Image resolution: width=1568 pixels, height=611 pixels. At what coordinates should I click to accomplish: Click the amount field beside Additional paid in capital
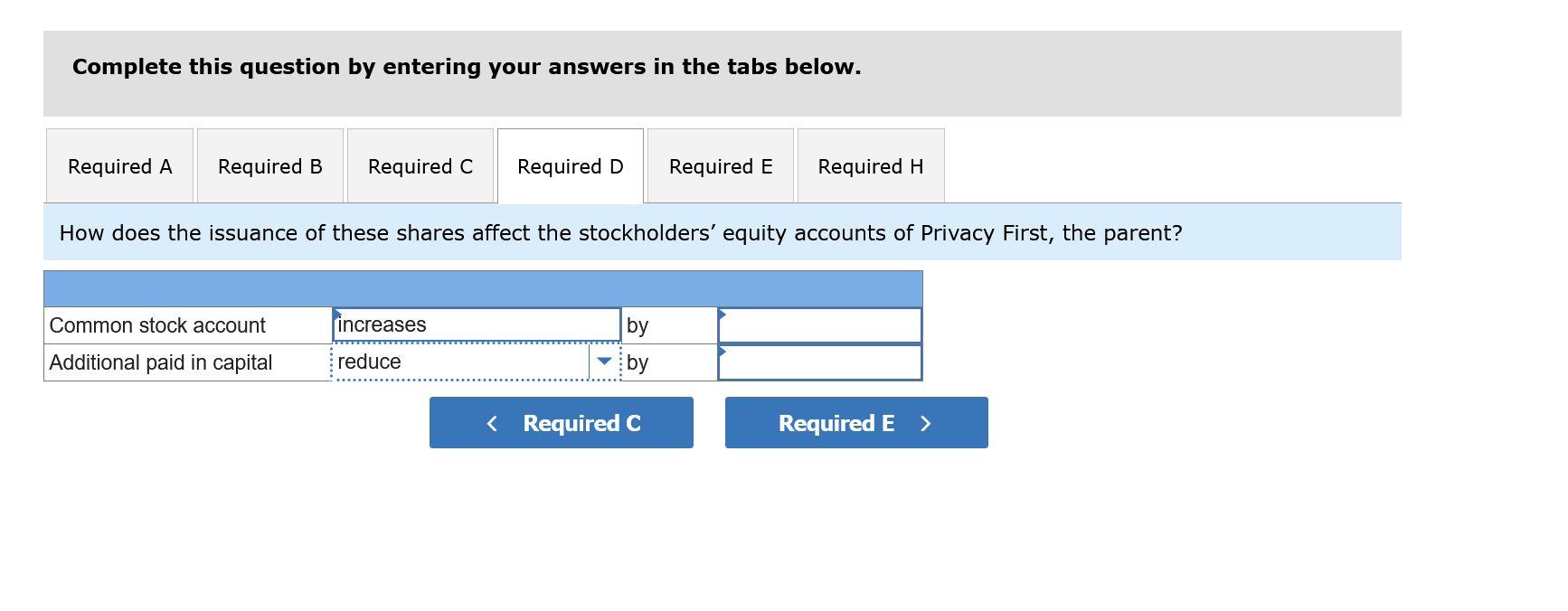click(x=819, y=362)
